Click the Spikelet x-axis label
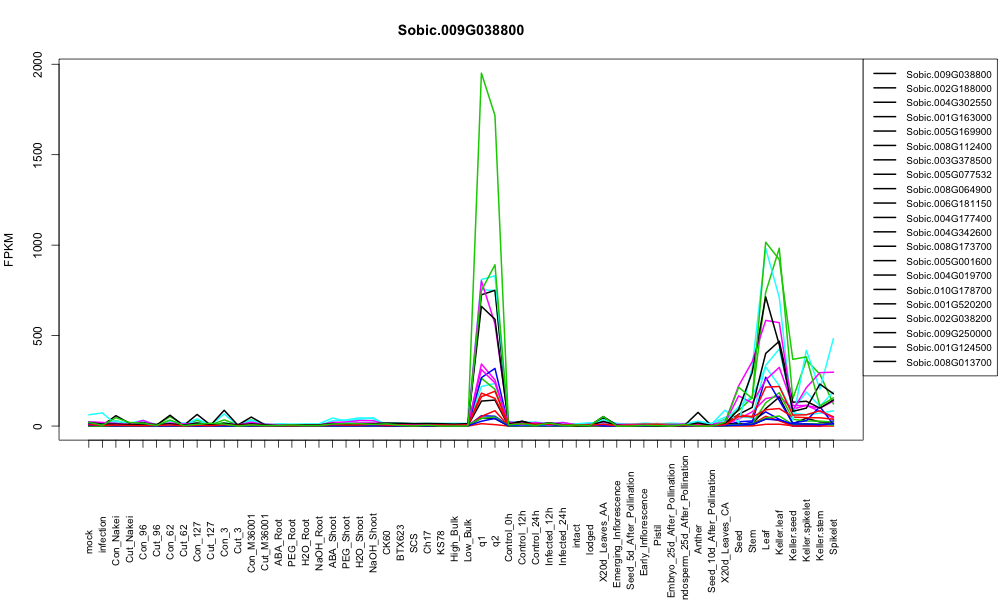This screenshot has width=1000, height=600. pos(834,536)
